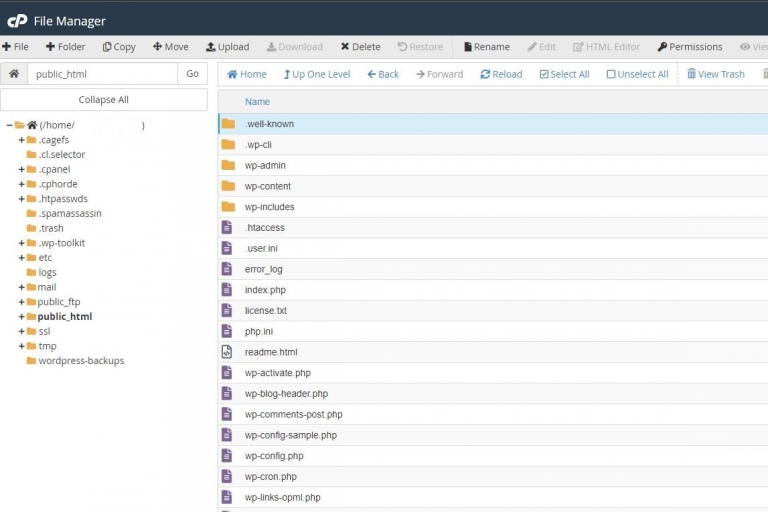Click the .well-known folder icon

(228, 123)
